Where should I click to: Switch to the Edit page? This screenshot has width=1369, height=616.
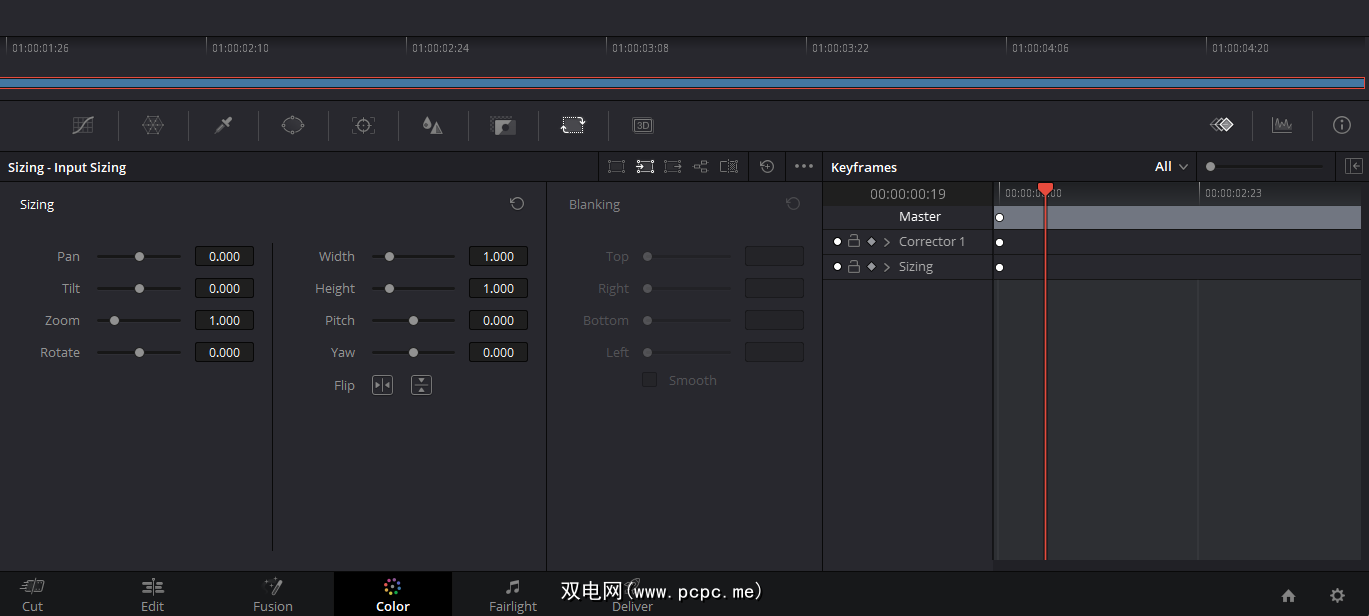[x=152, y=594]
